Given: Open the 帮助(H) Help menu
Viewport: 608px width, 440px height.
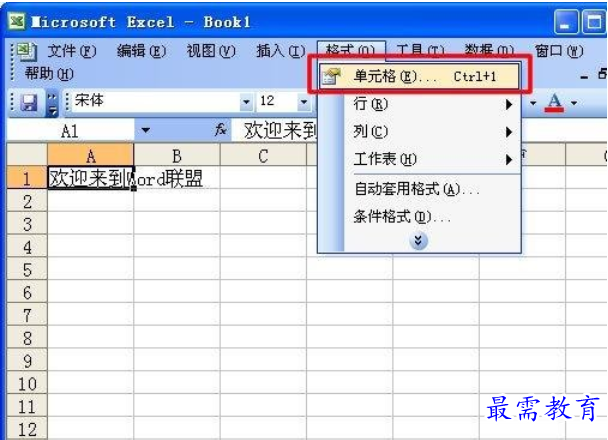Looking at the screenshot, I should [x=49, y=74].
